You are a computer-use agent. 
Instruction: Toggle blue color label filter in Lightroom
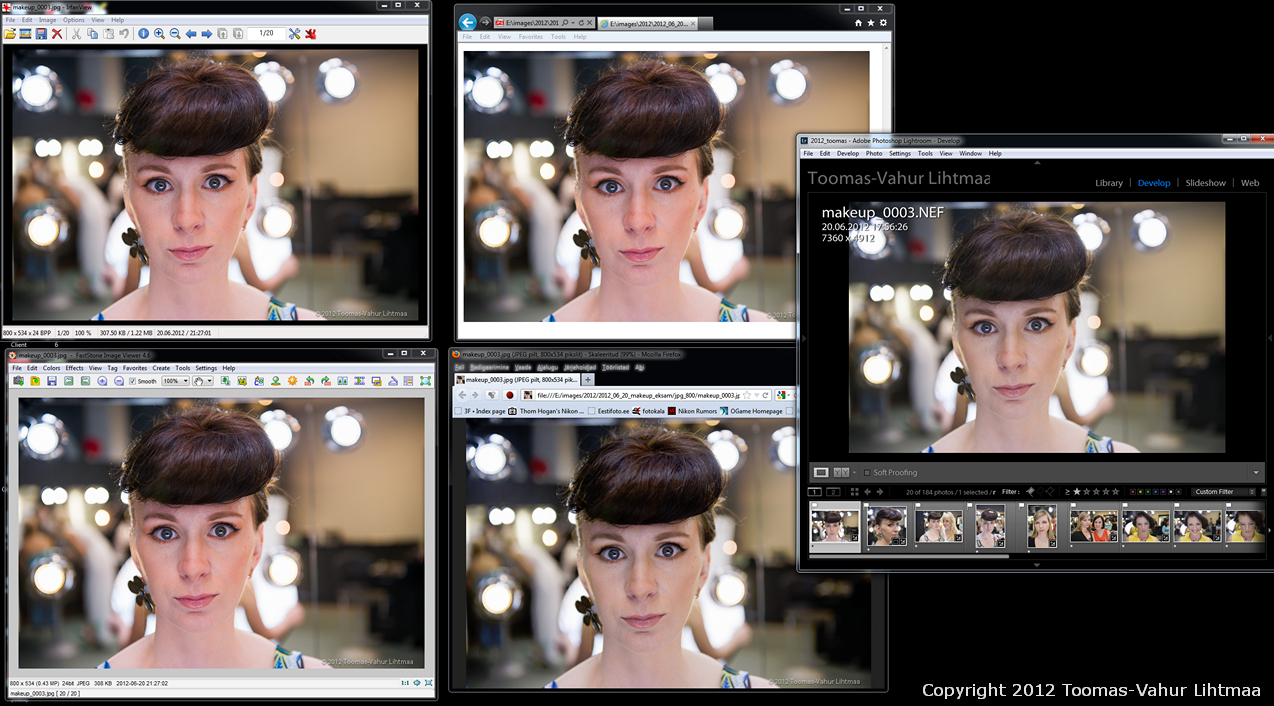tap(1156, 492)
